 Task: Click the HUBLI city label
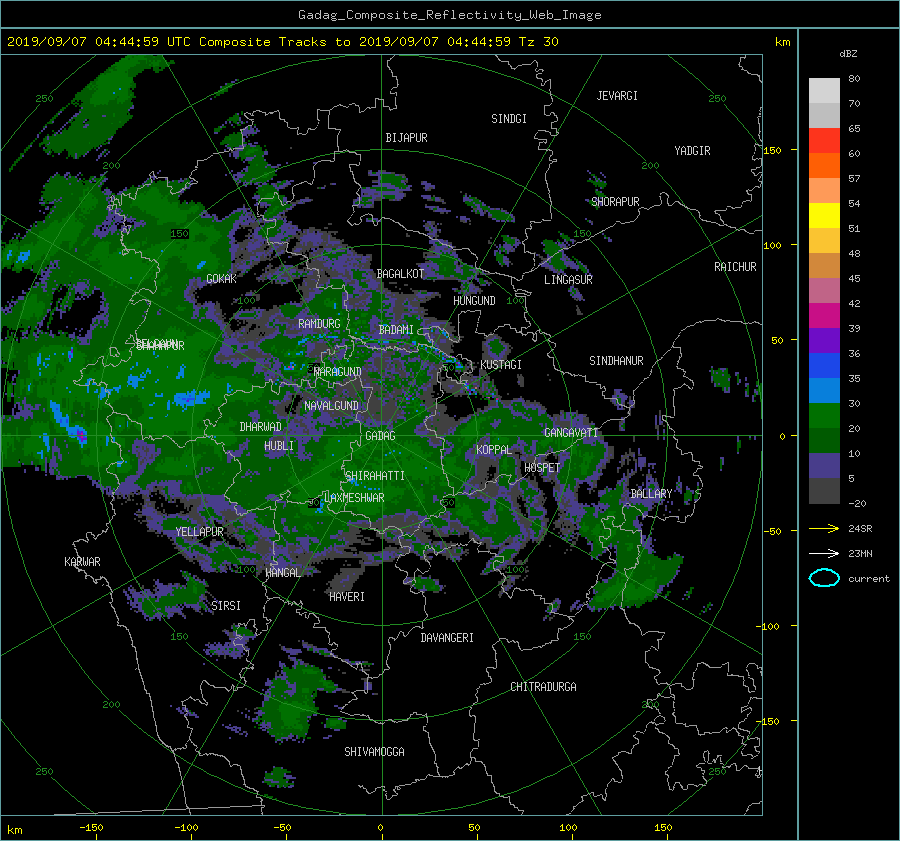tap(279, 446)
